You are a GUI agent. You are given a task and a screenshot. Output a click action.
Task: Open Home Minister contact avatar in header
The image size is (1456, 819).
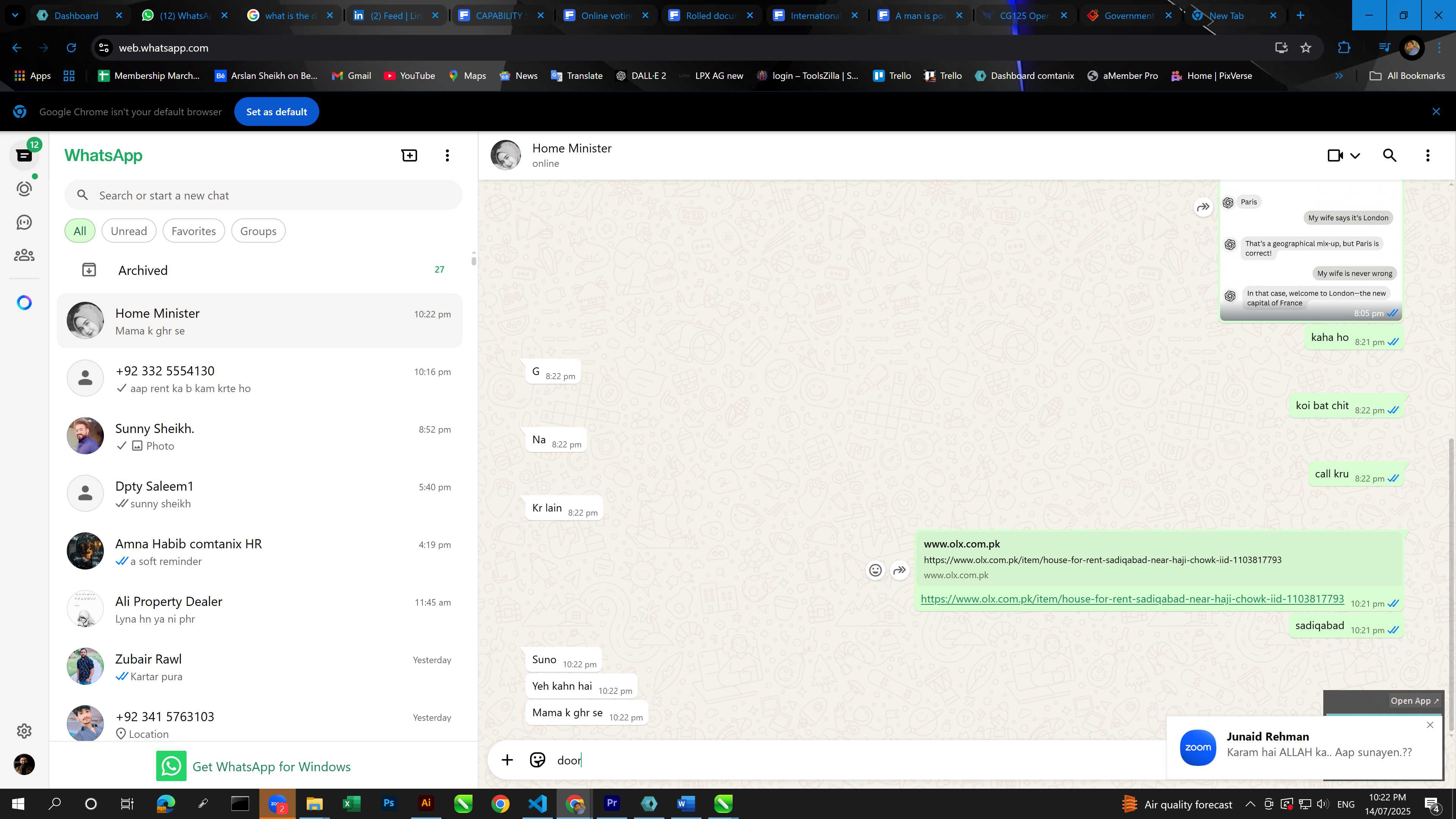[x=505, y=155]
